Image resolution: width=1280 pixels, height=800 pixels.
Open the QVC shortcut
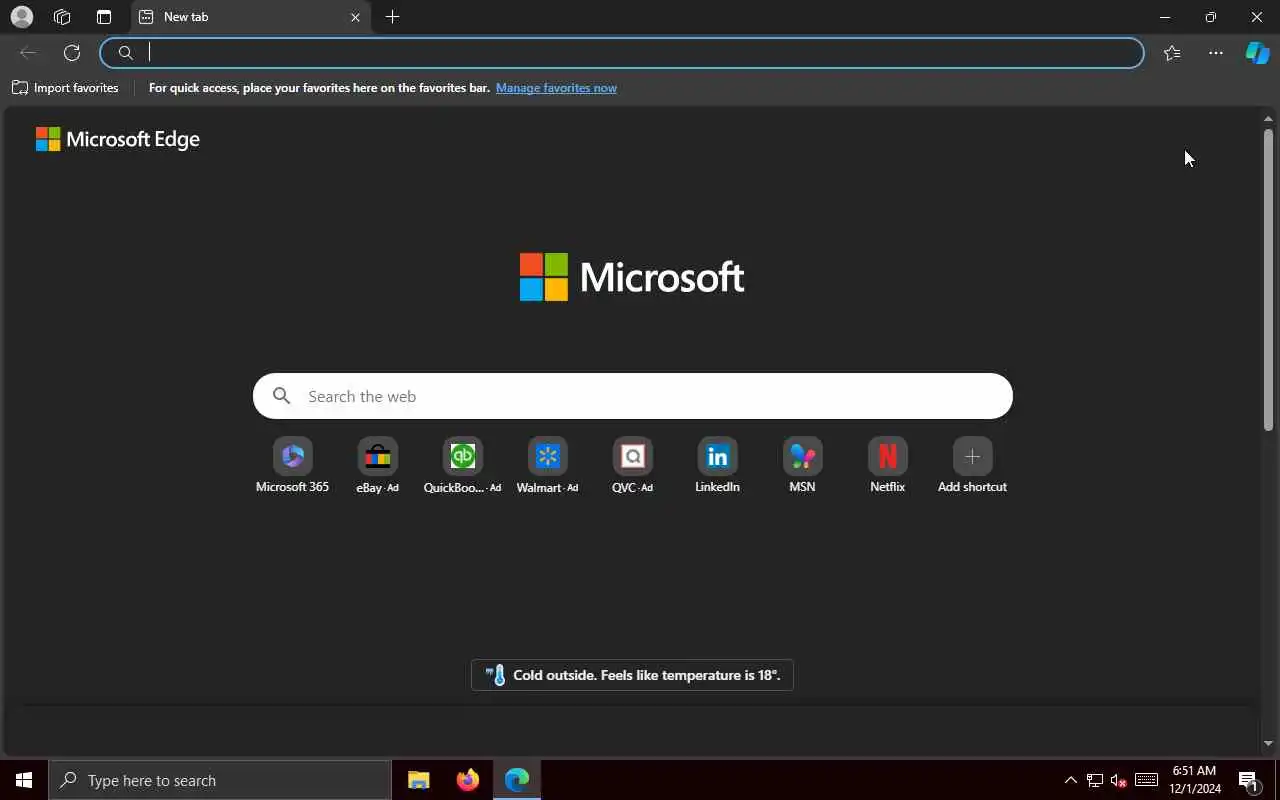click(x=632, y=466)
